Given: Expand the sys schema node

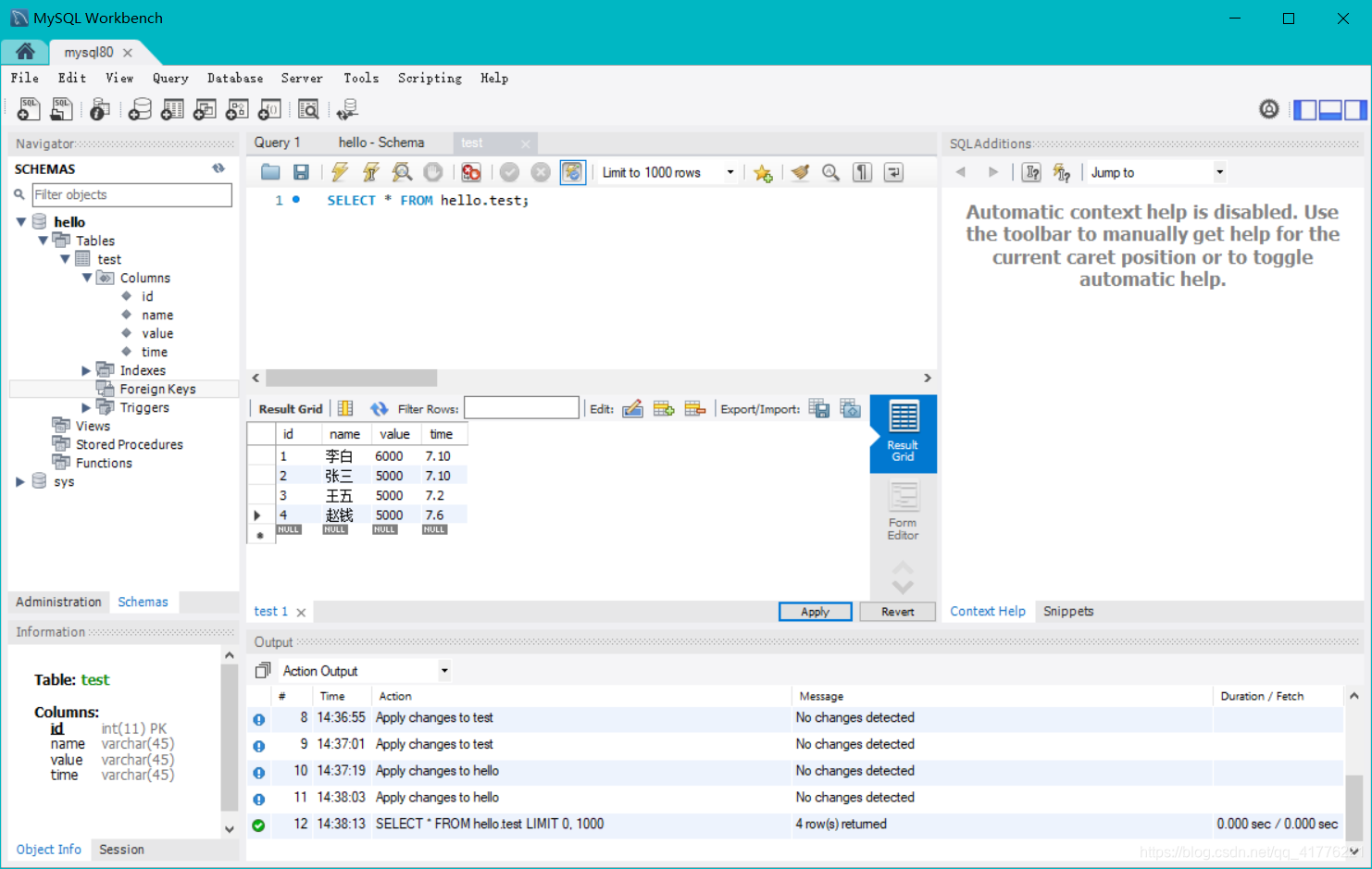Looking at the screenshot, I should coord(20,481).
